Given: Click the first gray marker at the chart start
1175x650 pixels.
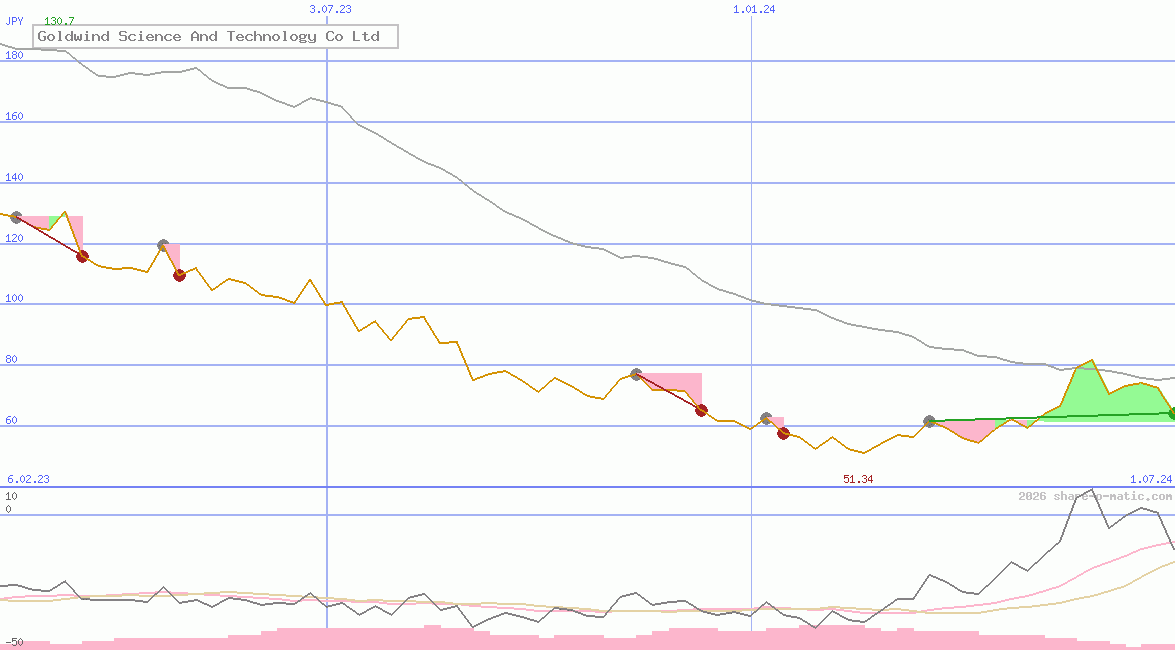Looking at the screenshot, I should [16, 217].
